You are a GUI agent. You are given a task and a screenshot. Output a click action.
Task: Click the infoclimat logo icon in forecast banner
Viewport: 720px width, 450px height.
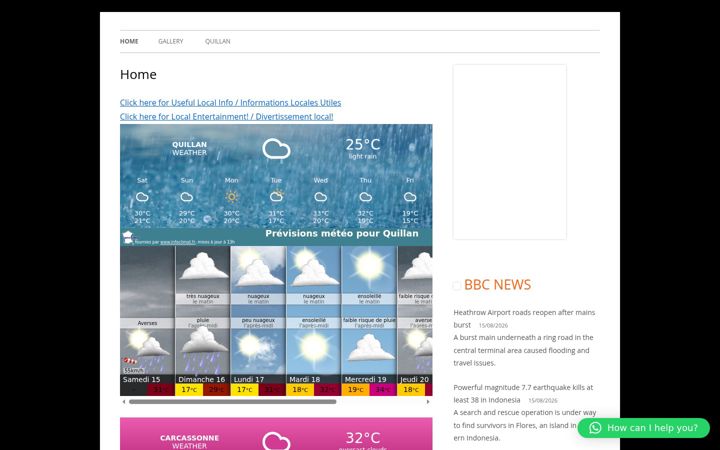coord(128,237)
